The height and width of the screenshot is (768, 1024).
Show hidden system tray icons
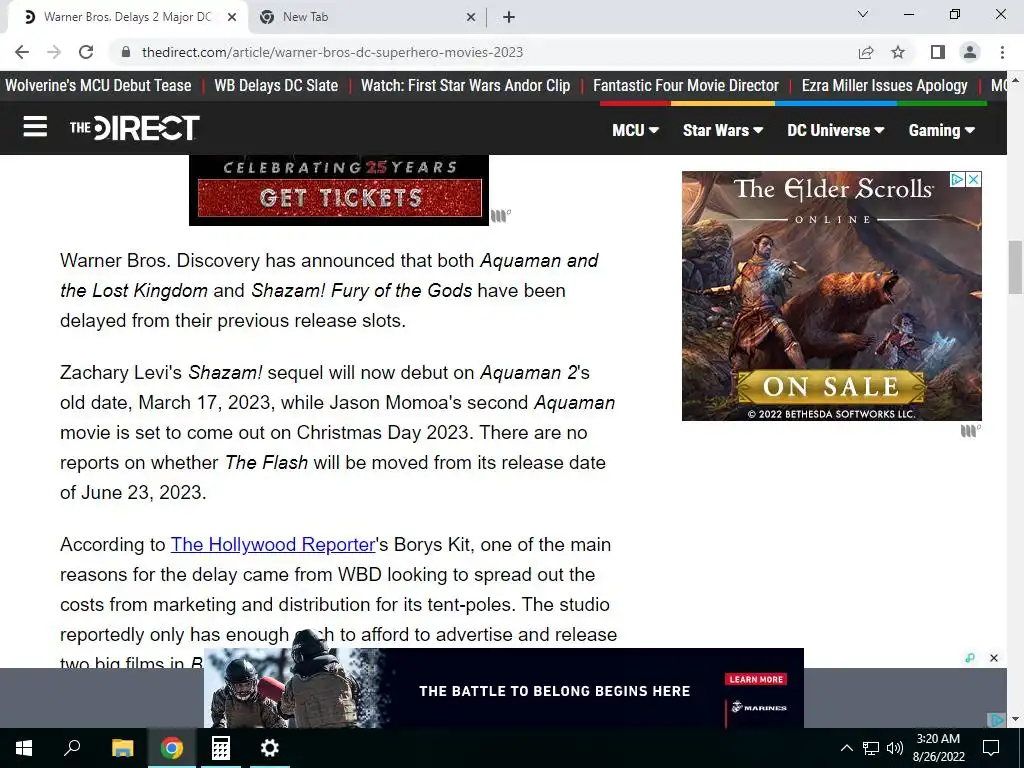point(846,748)
